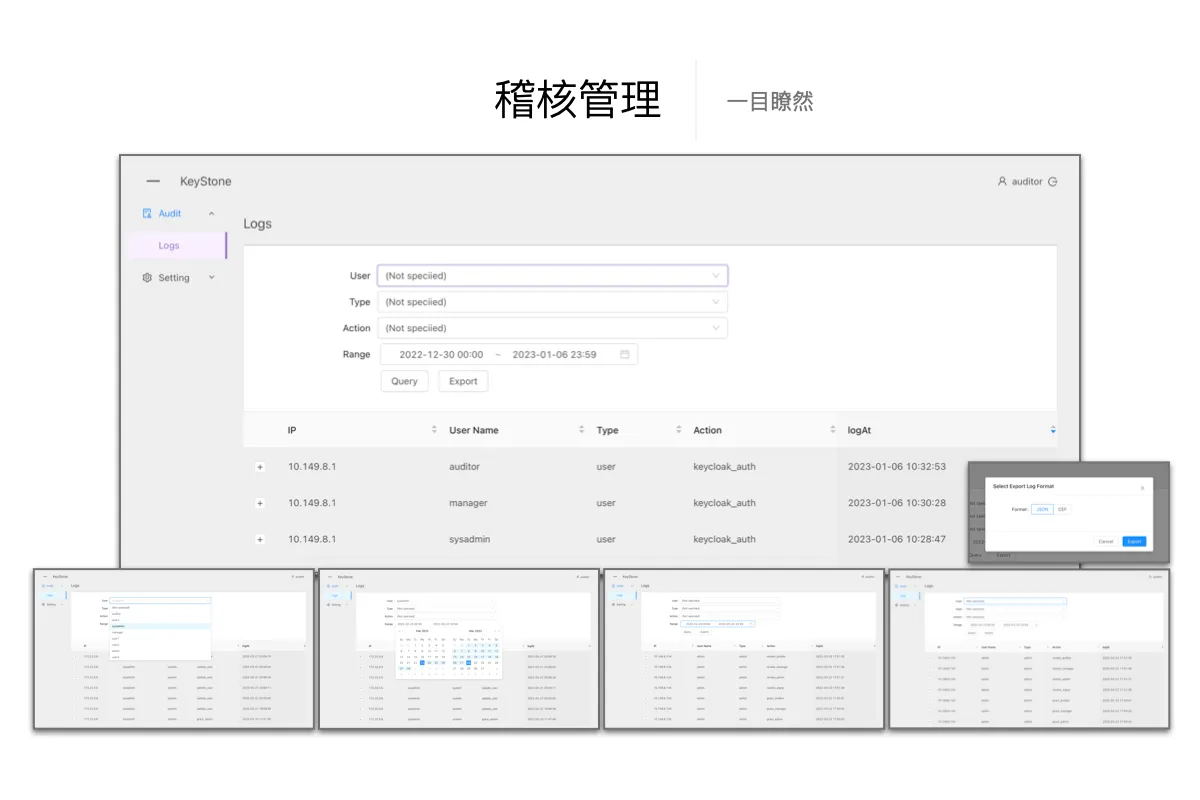Image resolution: width=1200 pixels, height=800 pixels.
Task: Click the auditor user profile icon
Action: click(1002, 182)
